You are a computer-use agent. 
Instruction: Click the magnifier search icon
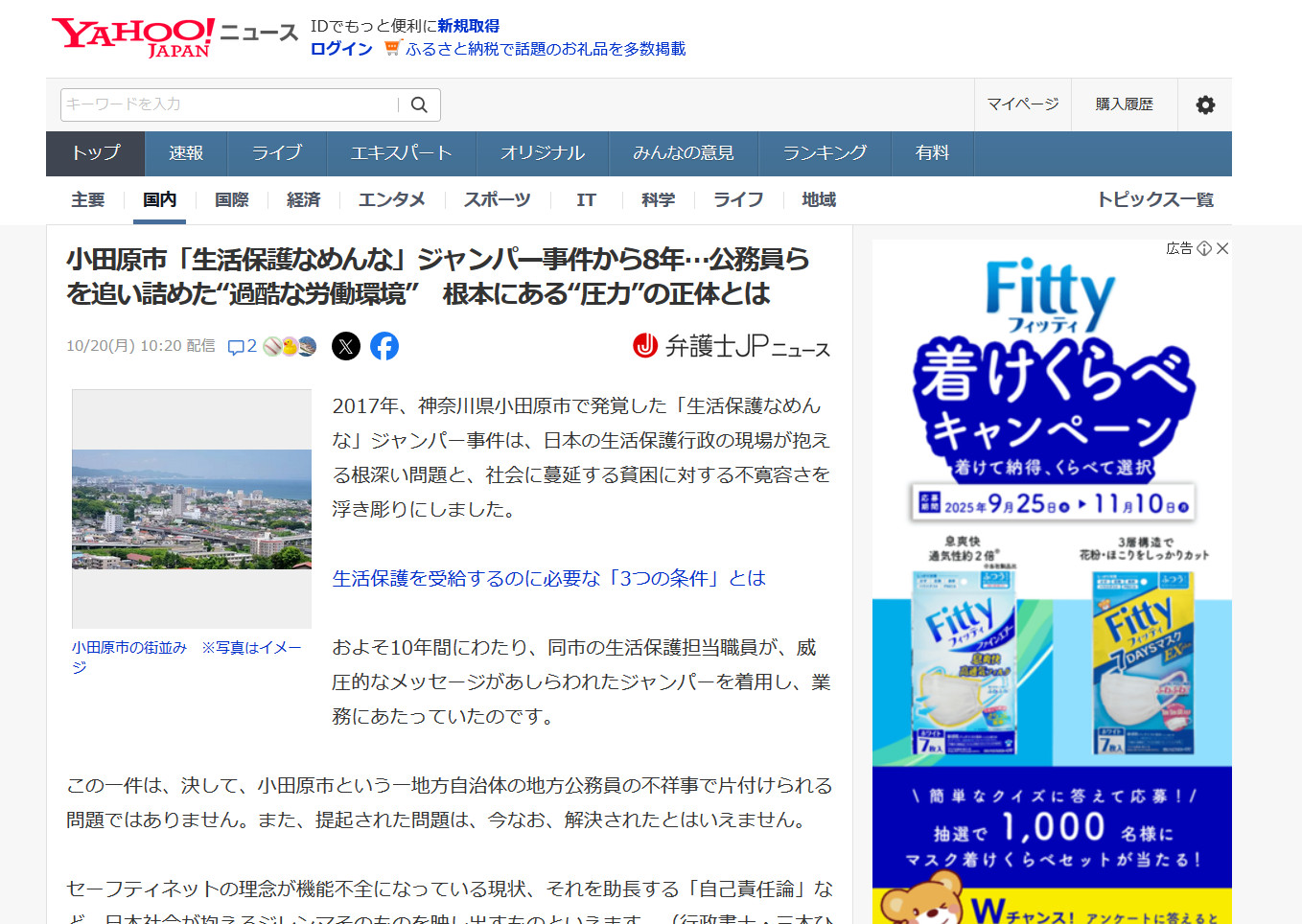419,104
